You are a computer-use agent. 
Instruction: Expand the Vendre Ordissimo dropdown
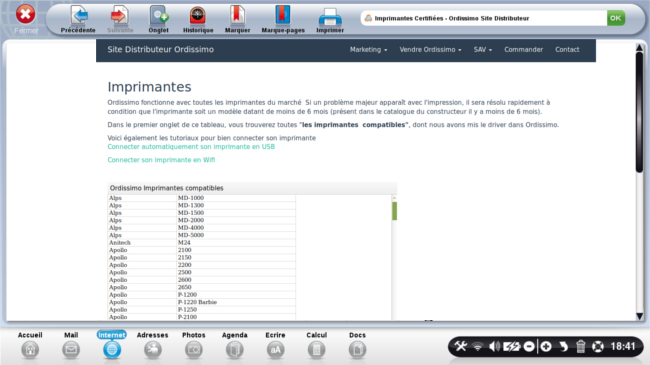(430, 49)
